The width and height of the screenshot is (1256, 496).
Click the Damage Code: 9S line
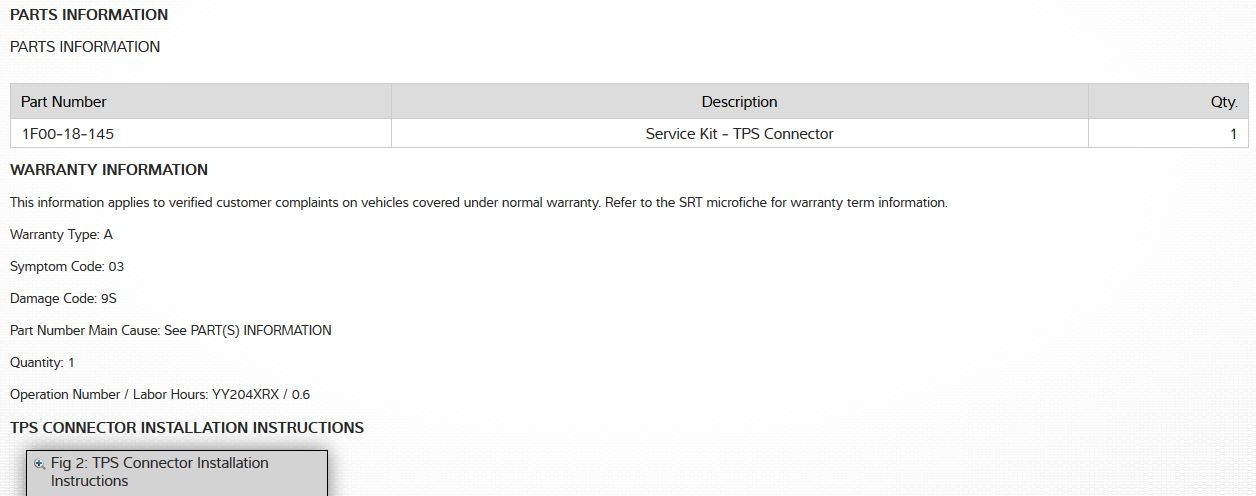(64, 299)
